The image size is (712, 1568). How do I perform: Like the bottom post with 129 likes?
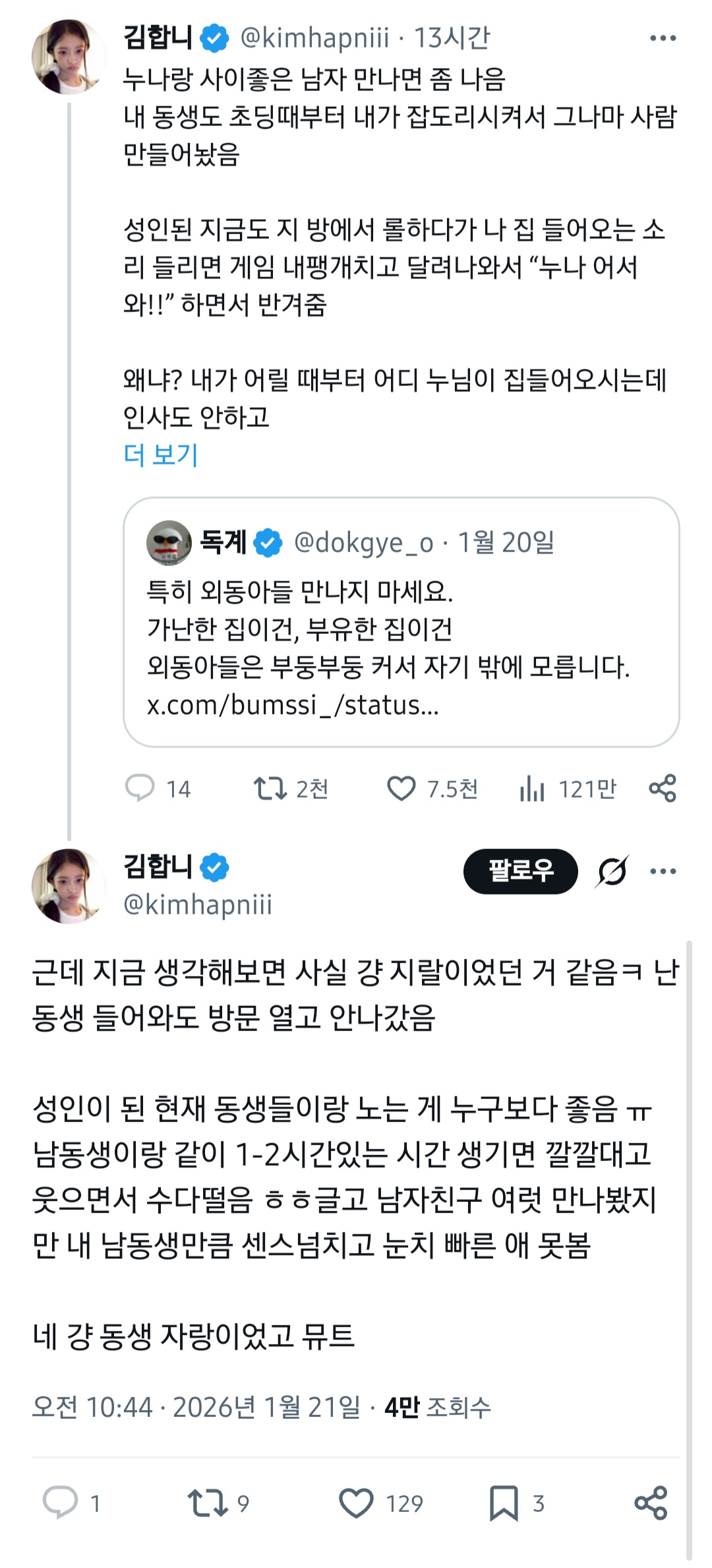[x=357, y=1502]
